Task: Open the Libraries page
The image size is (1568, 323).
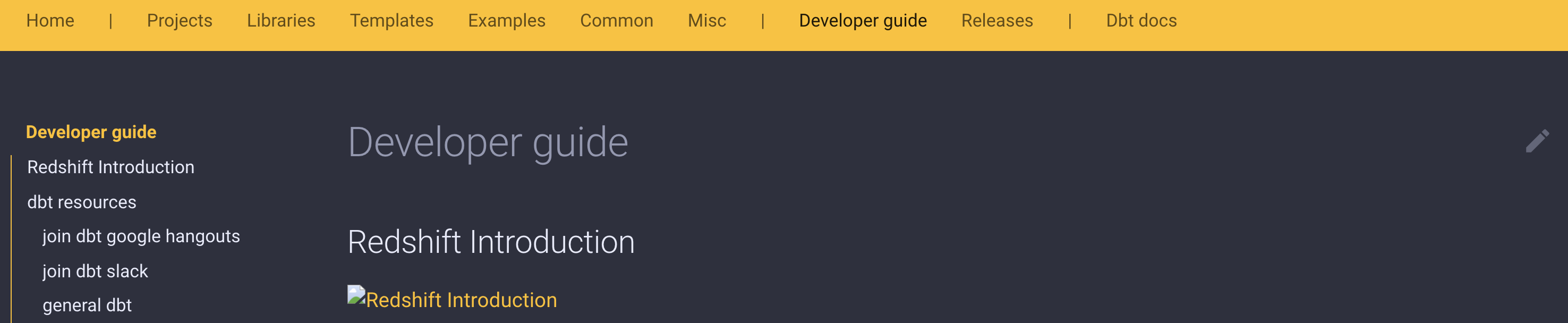Action: [280, 20]
